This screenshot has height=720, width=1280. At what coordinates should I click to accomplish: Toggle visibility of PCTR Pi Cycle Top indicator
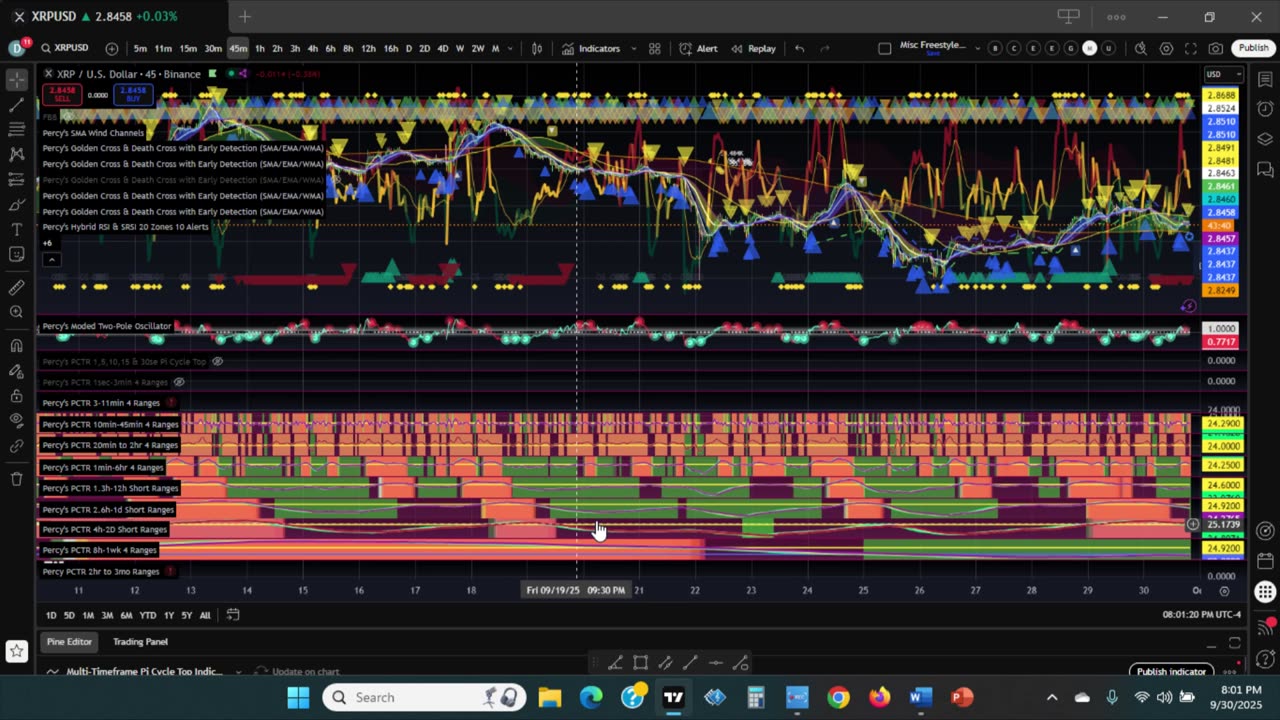(x=217, y=361)
